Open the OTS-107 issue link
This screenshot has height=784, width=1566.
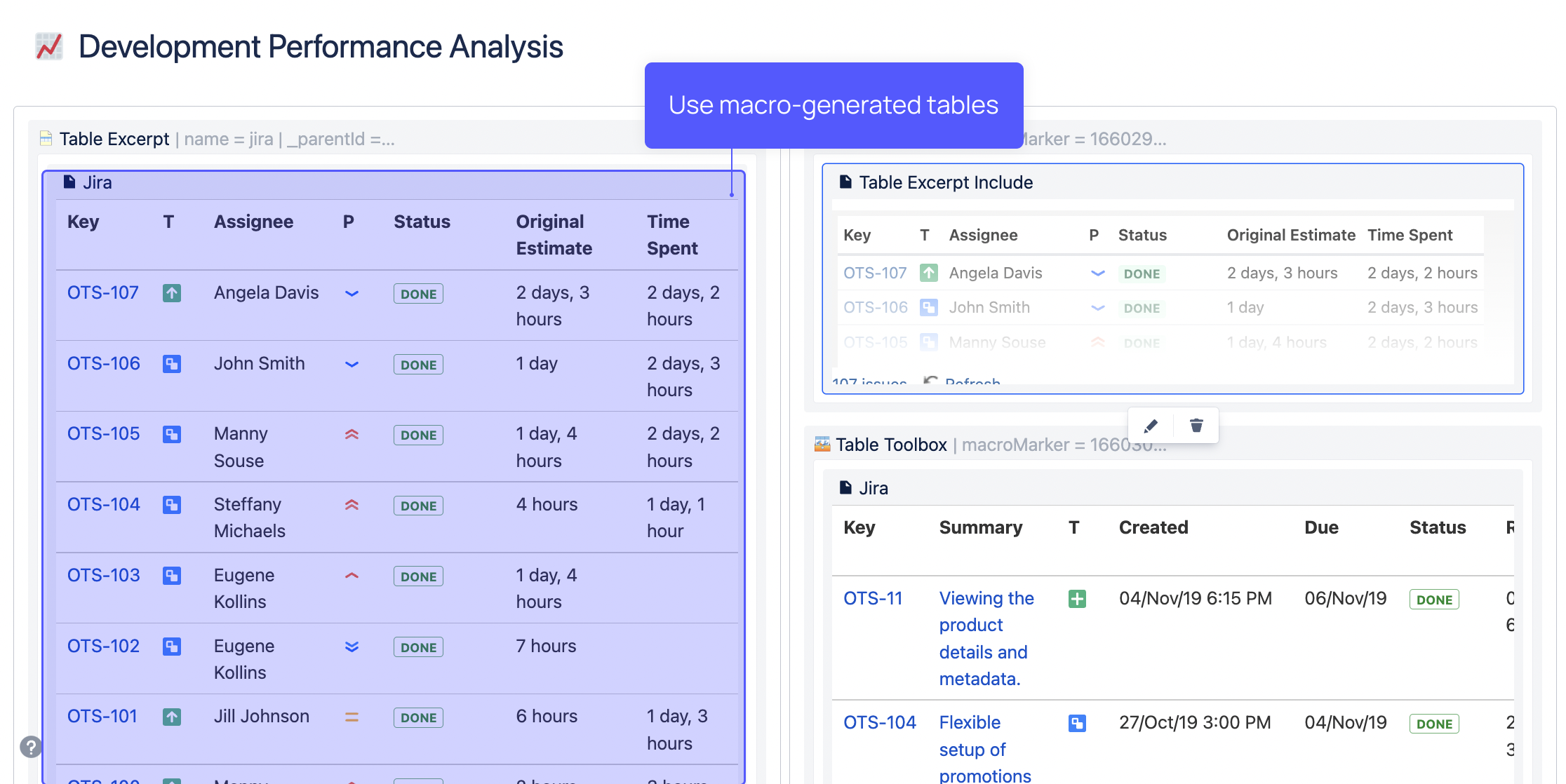click(x=102, y=293)
